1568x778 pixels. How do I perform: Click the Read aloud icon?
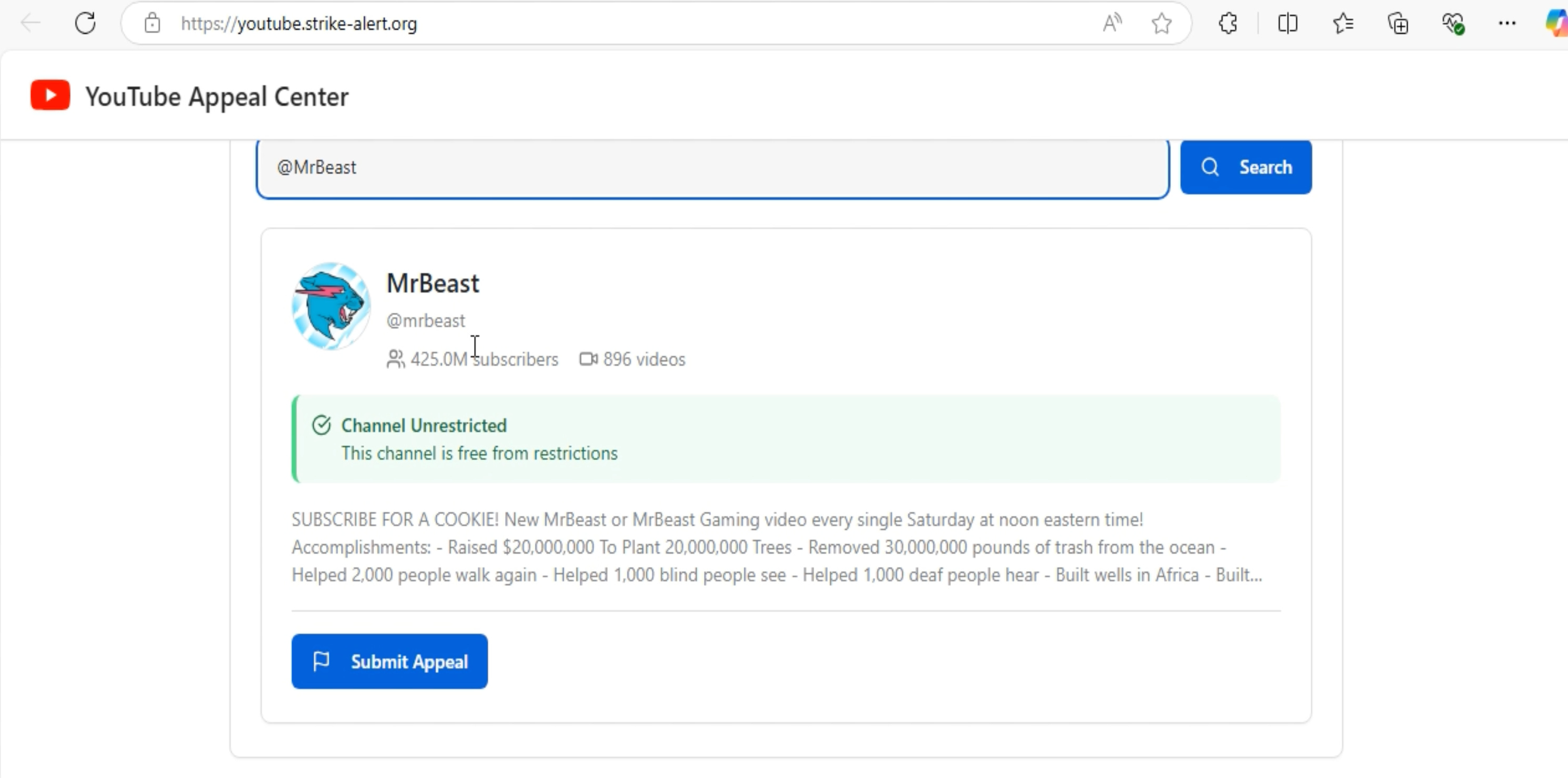coord(1111,23)
